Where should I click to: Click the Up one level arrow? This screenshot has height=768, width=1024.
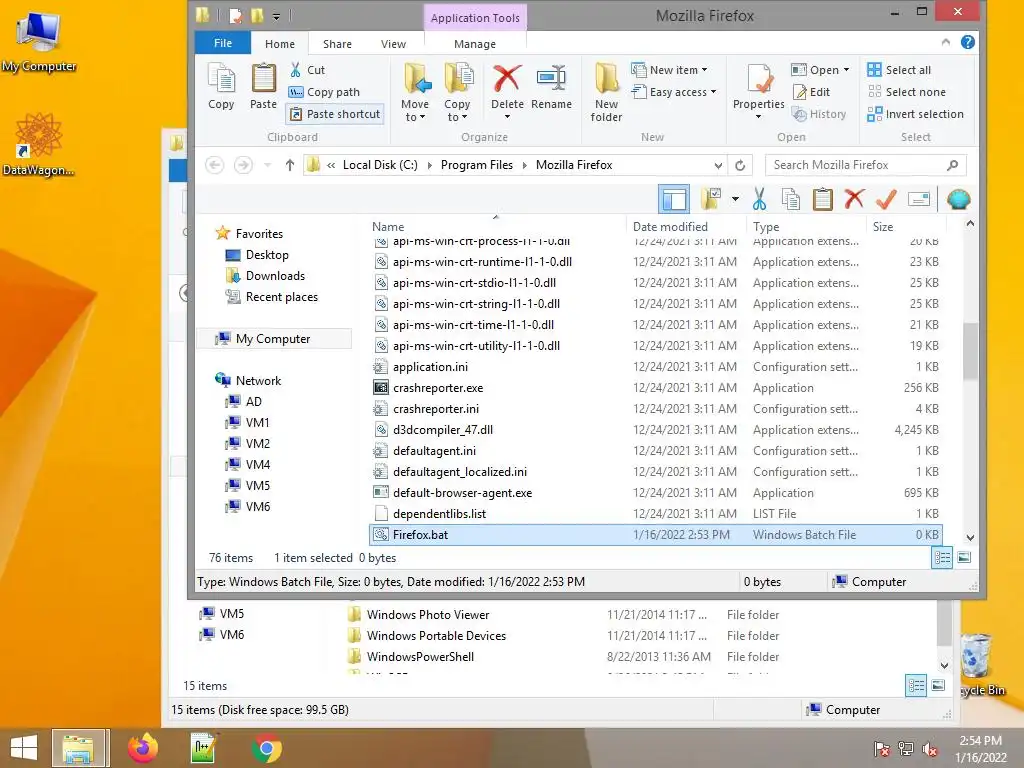[x=290, y=165]
